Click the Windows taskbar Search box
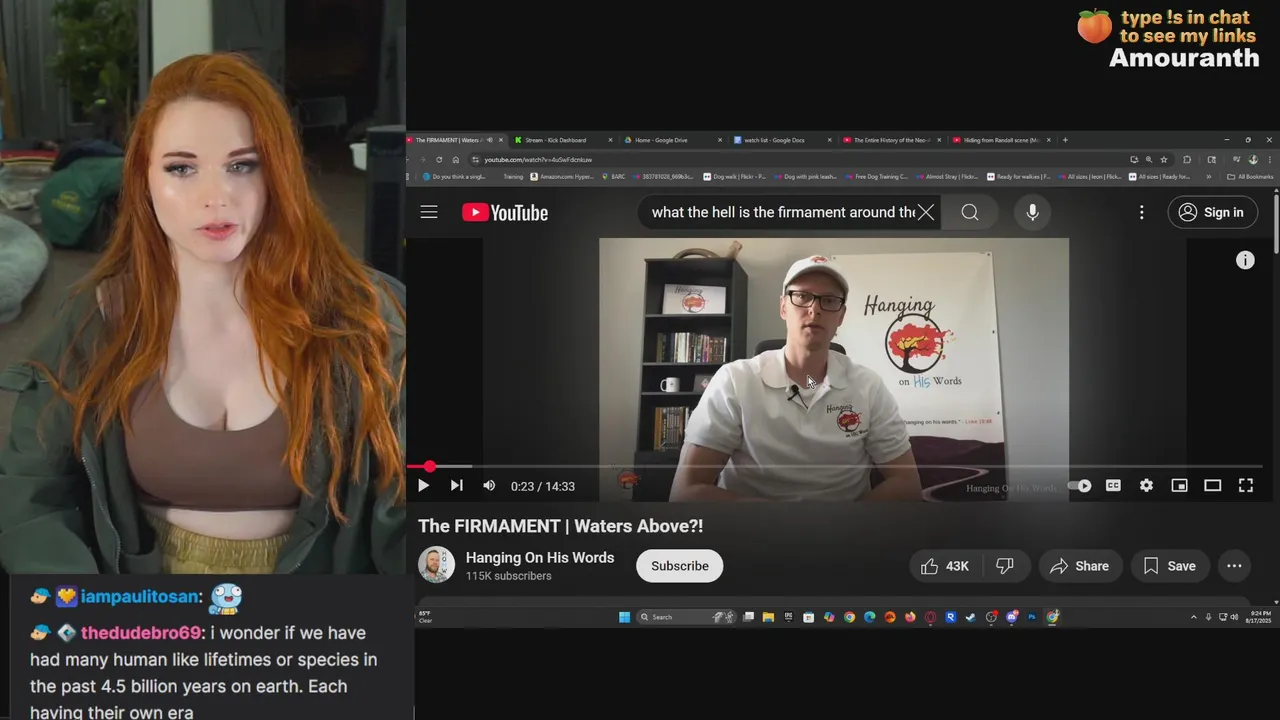 point(686,617)
